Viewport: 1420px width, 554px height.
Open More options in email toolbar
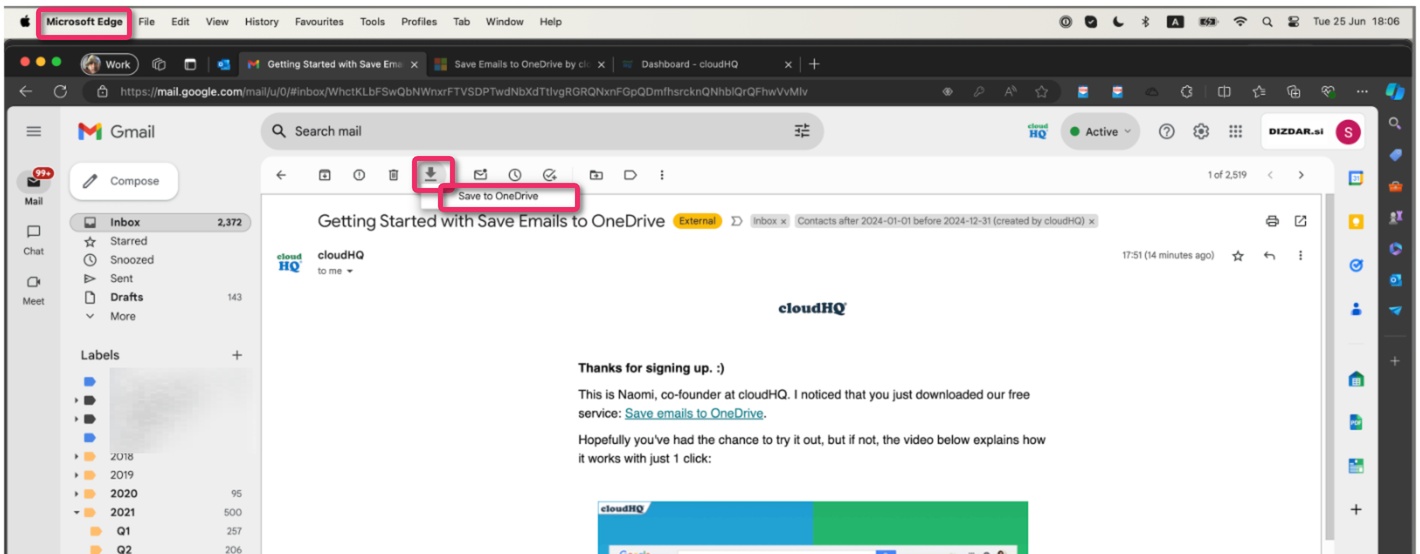coord(662,175)
